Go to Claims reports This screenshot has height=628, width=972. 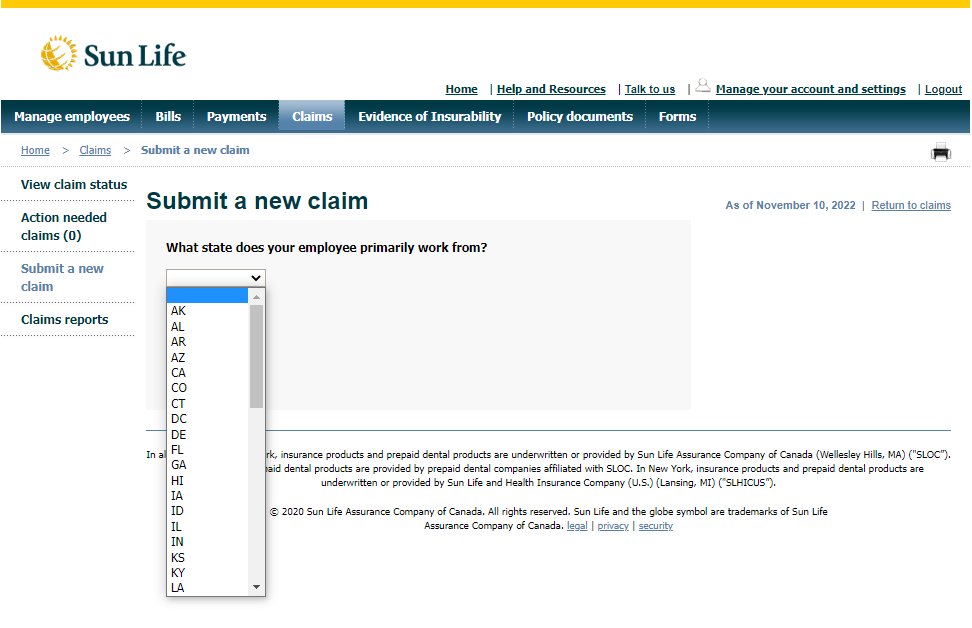(x=65, y=318)
